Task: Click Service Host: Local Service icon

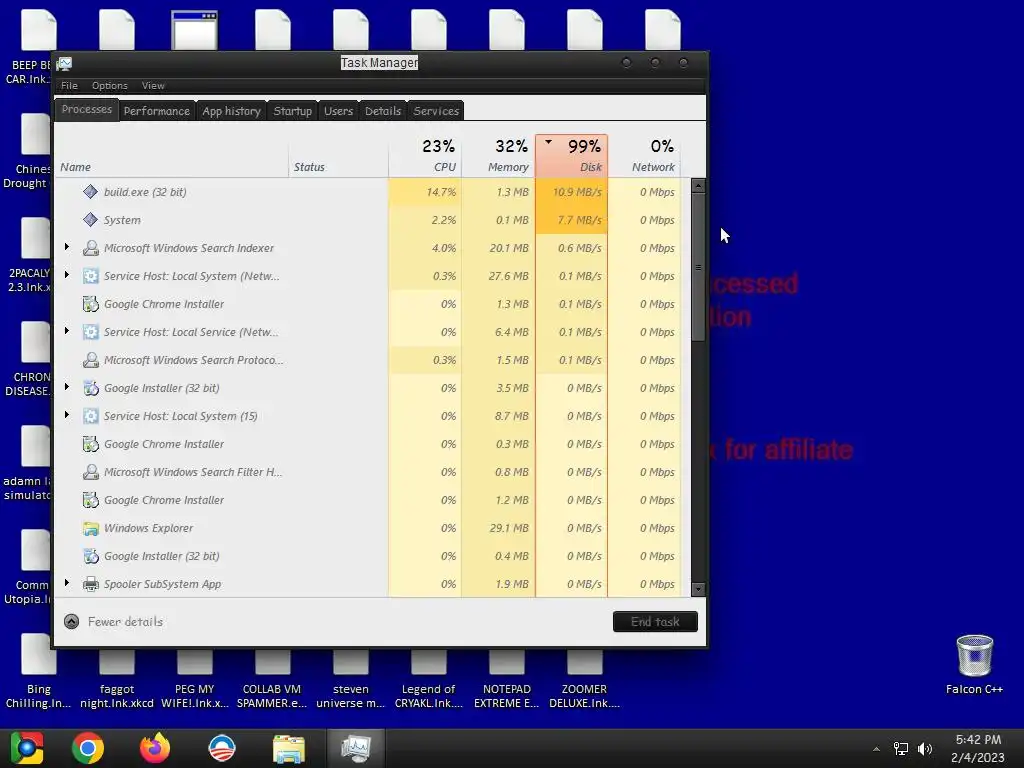Action: click(x=90, y=332)
